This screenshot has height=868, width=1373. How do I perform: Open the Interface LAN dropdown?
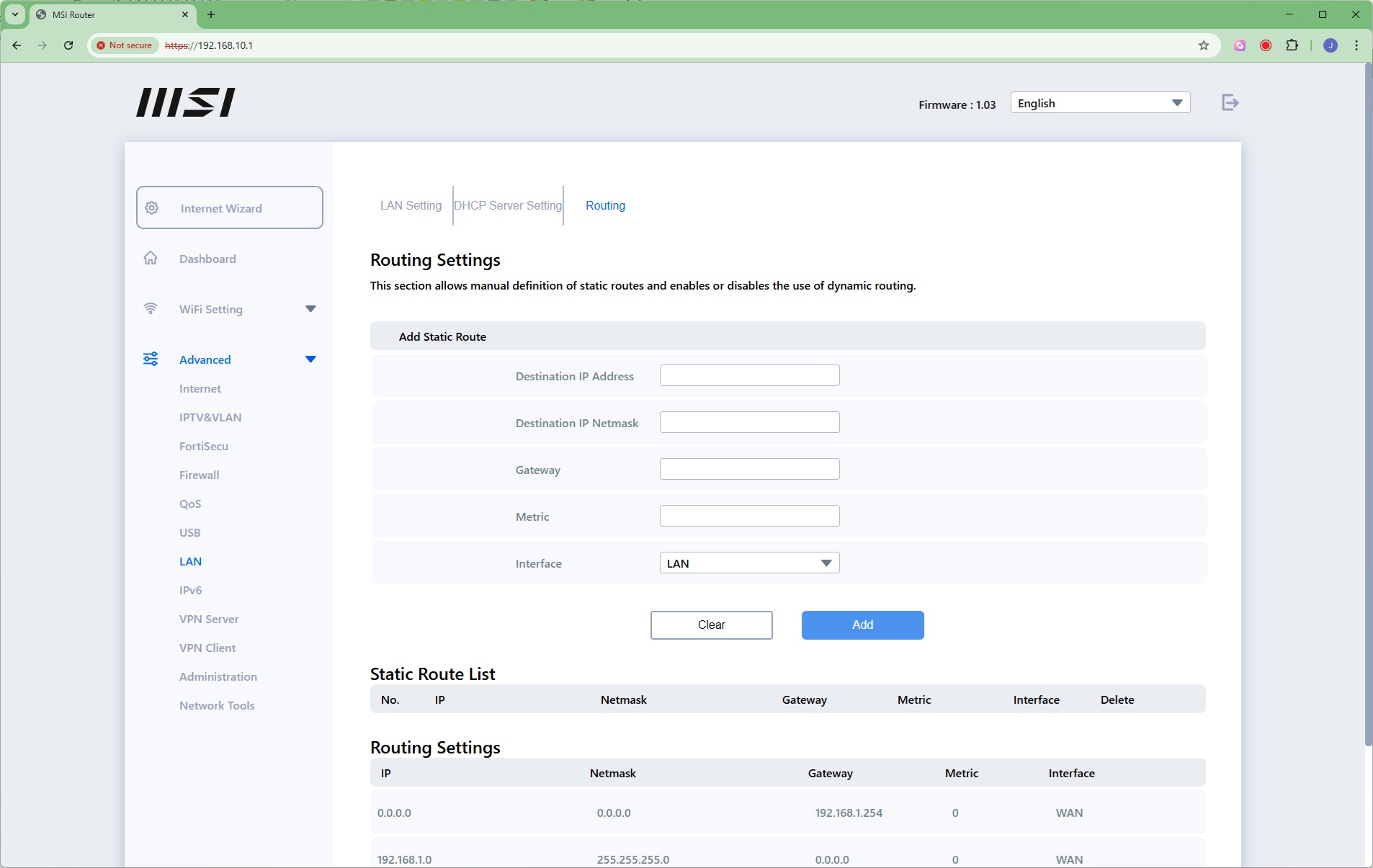click(x=749, y=563)
